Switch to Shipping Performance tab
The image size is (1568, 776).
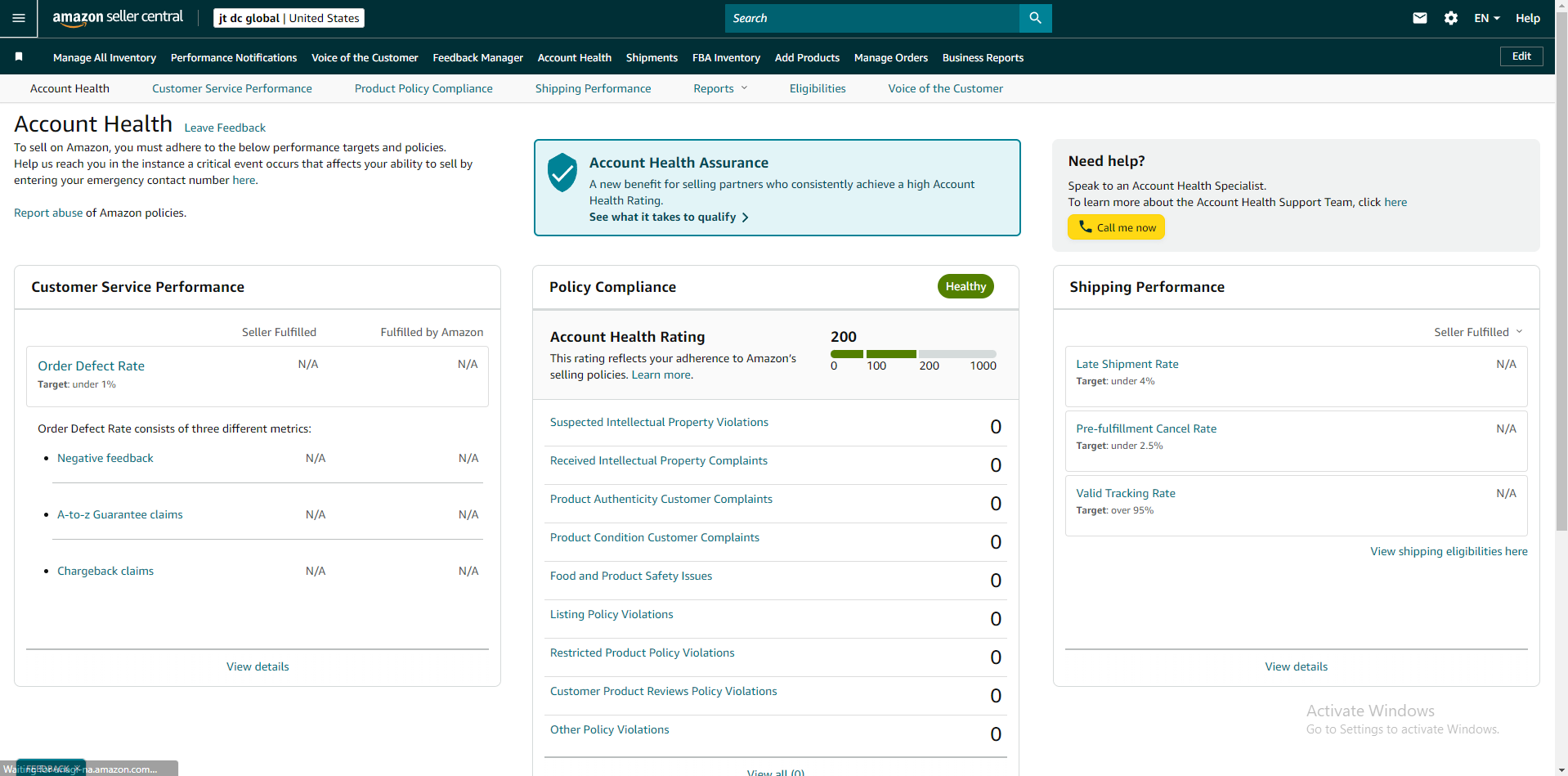(x=593, y=88)
